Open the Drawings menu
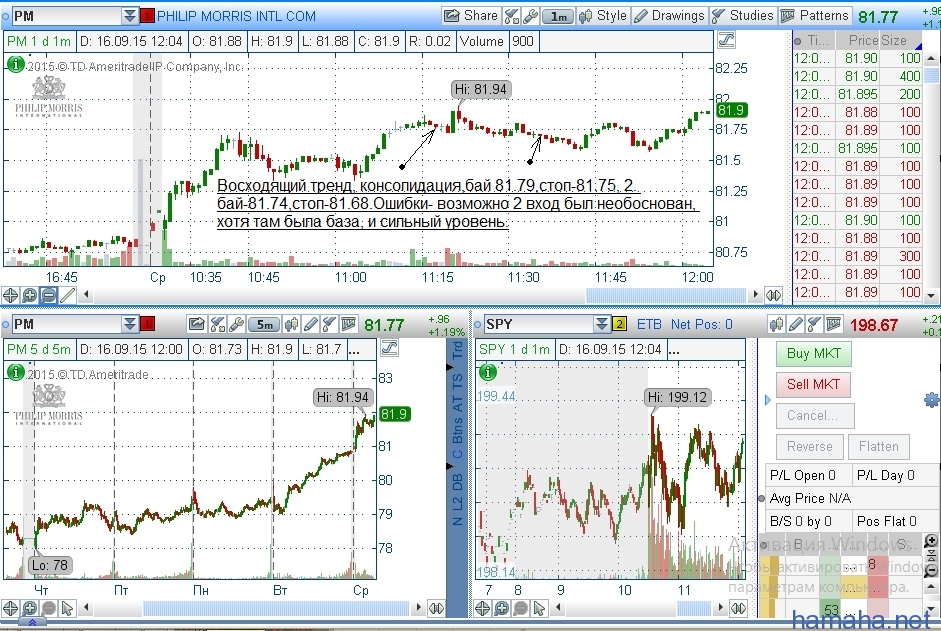Viewport: 941px width, 631px height. point(669,16)
